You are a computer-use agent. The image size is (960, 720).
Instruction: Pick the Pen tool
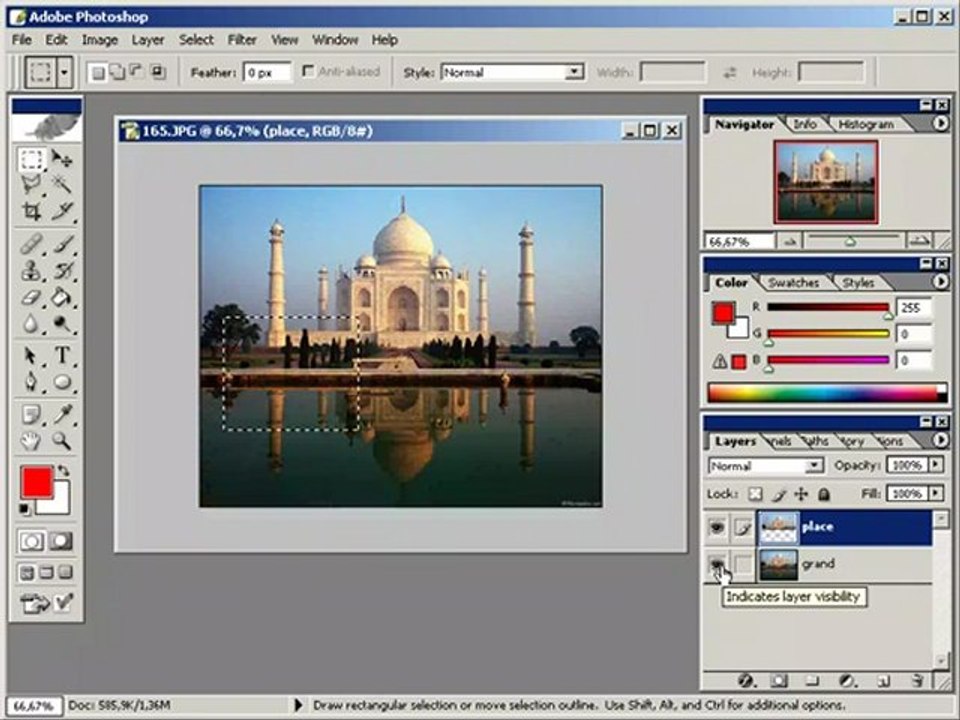coord(31,382)
